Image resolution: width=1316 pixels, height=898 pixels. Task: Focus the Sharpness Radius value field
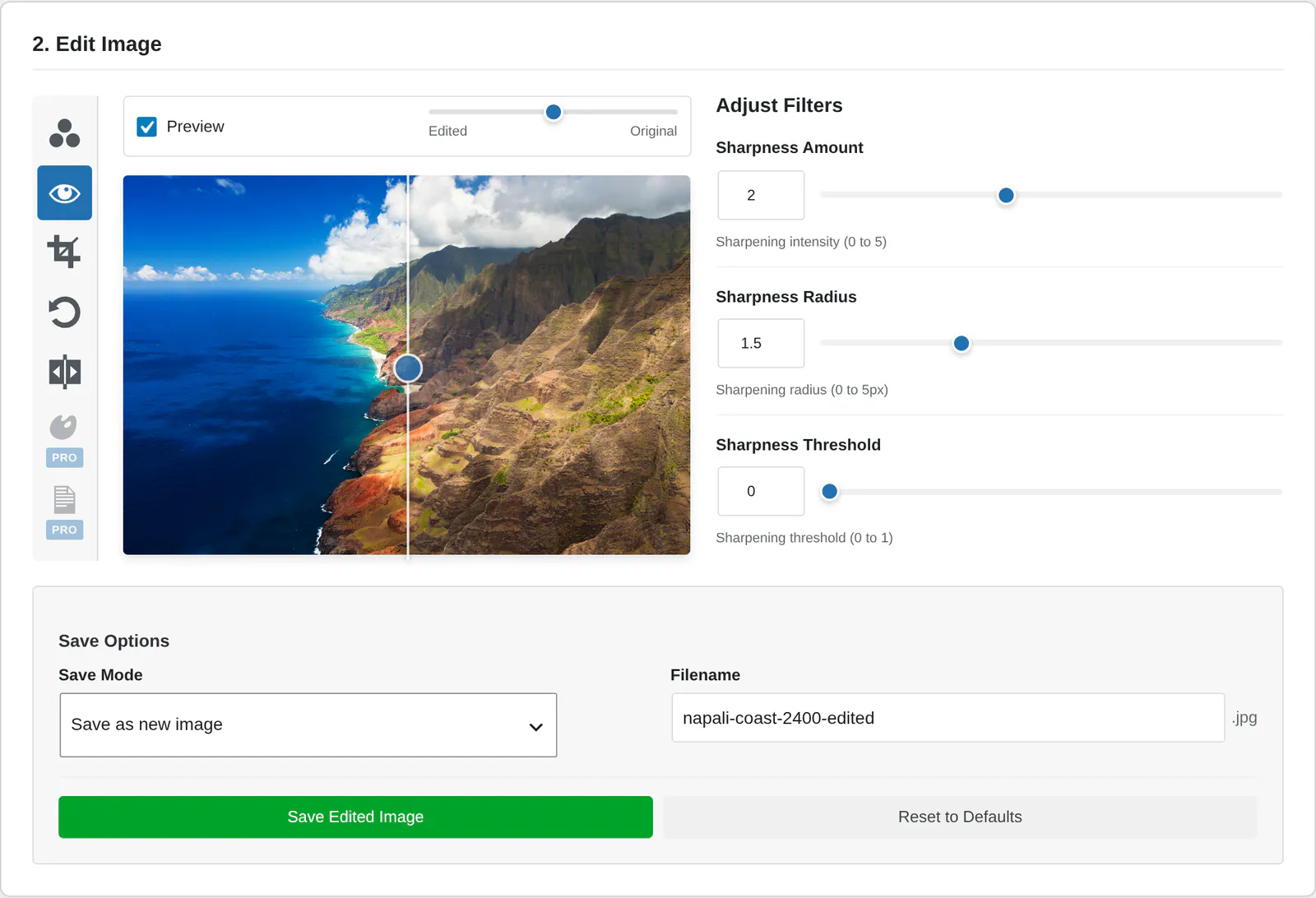click(x=761, y=343)
